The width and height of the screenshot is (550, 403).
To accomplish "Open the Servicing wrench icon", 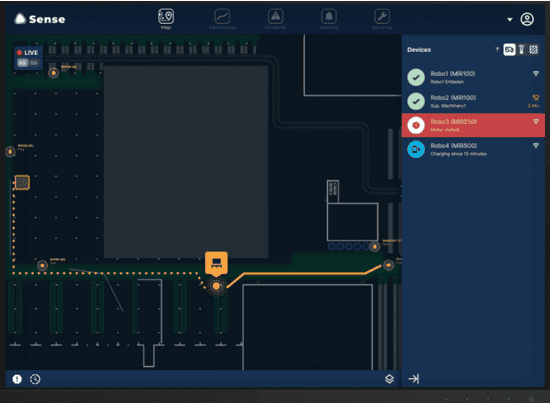I will [382, 19].
